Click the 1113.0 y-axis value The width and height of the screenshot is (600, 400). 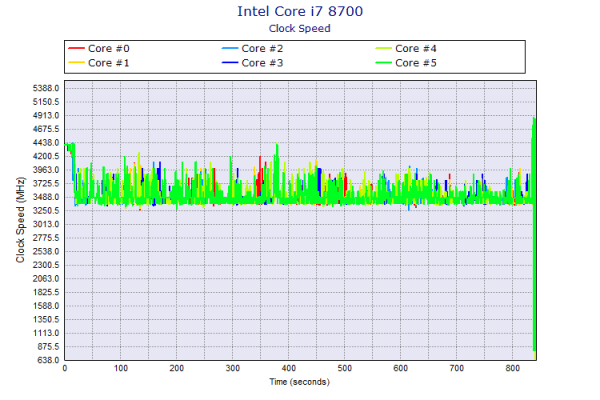[x=46, y=333]
